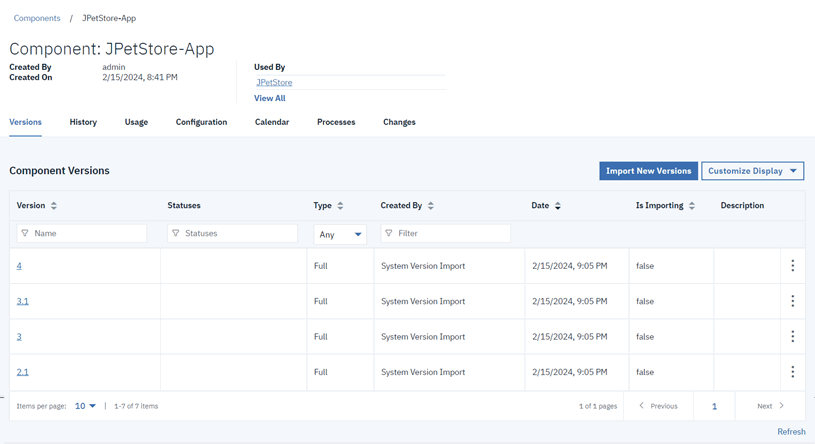The height and width of the screenshot is (444, 815).
Task: Open the JPetStore application link
Action: 274,83
